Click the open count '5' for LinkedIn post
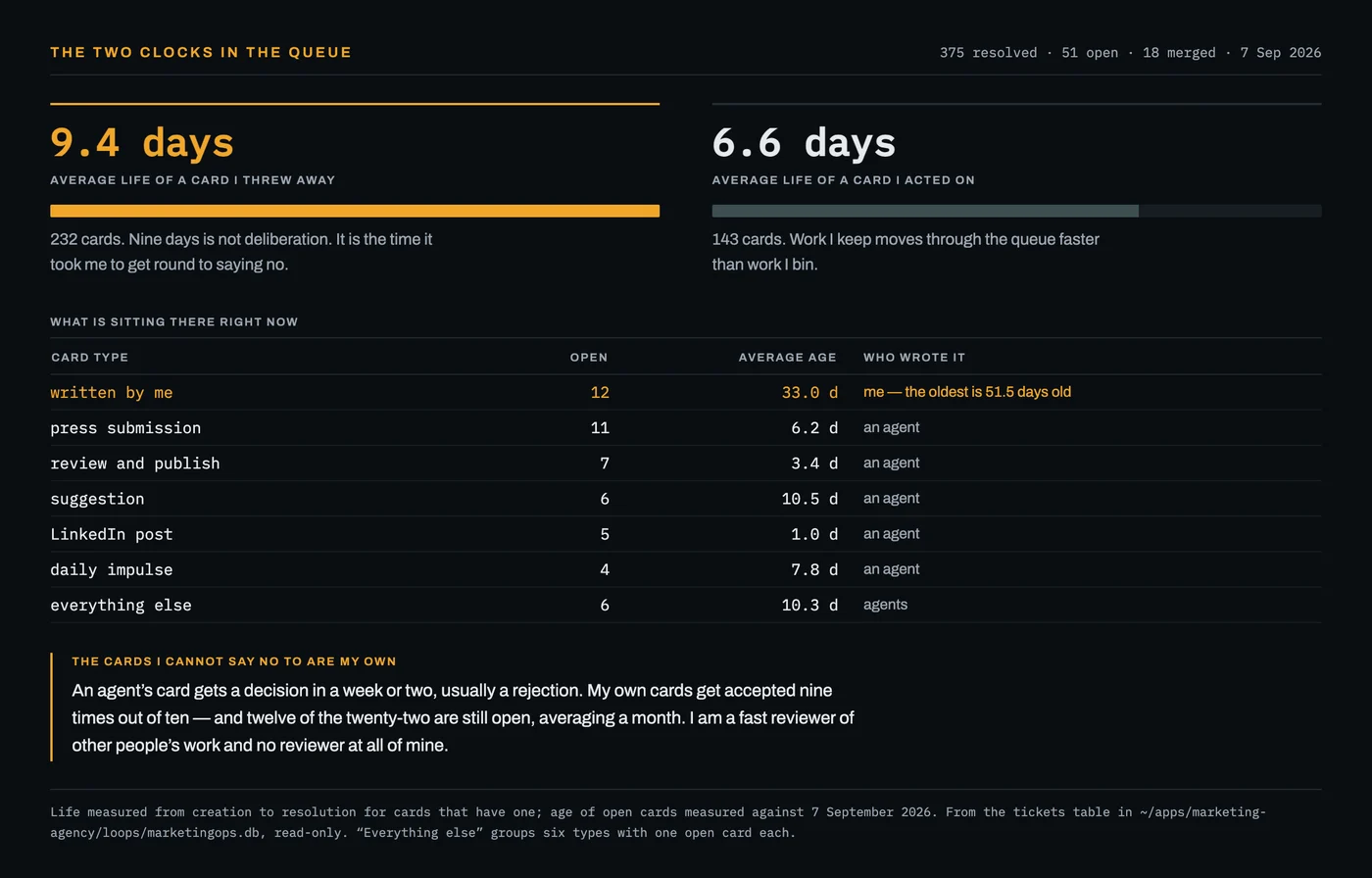 [605, 534]
